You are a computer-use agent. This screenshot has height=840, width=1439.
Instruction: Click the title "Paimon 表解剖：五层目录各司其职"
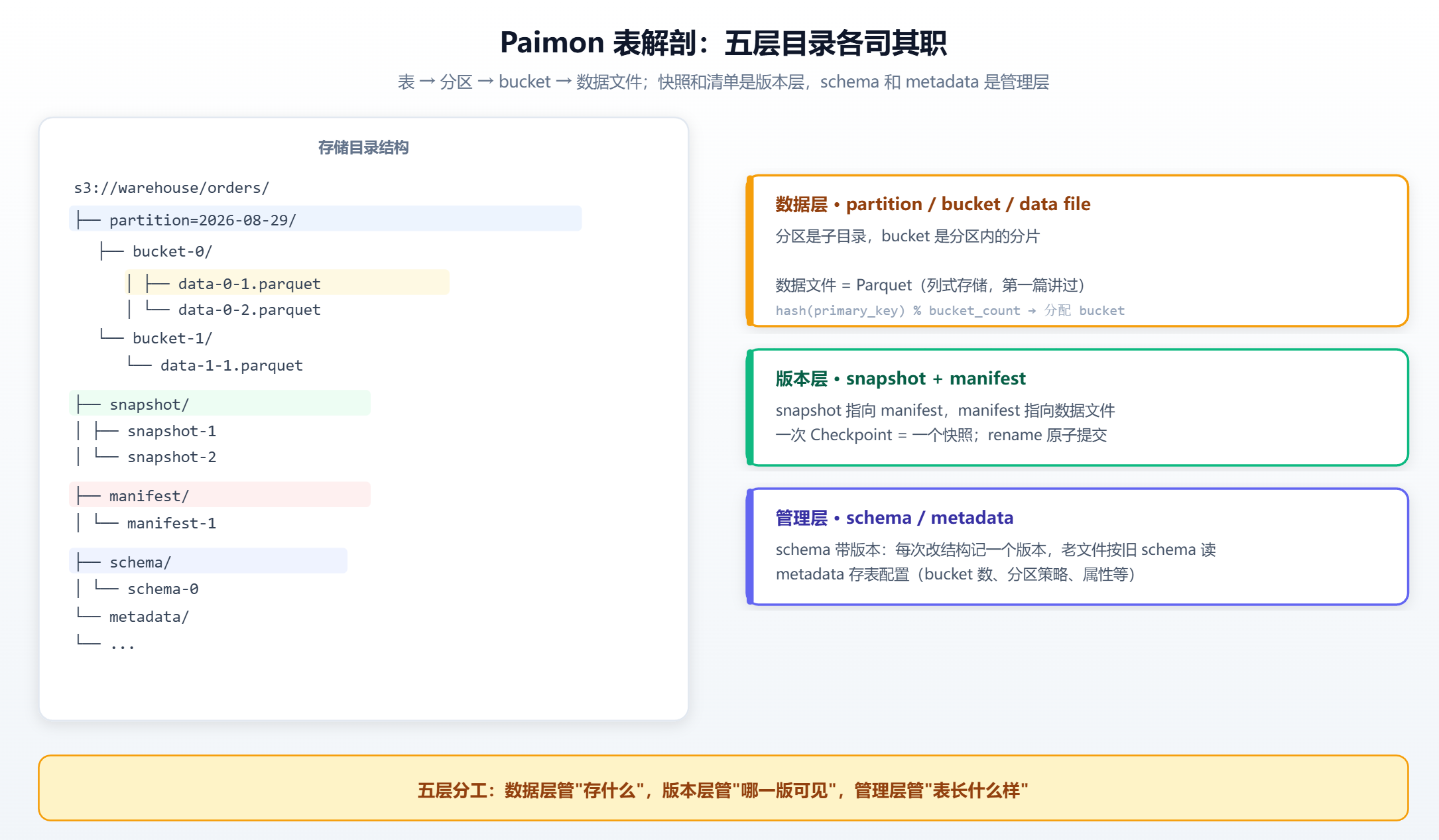(x=723, y=42)
